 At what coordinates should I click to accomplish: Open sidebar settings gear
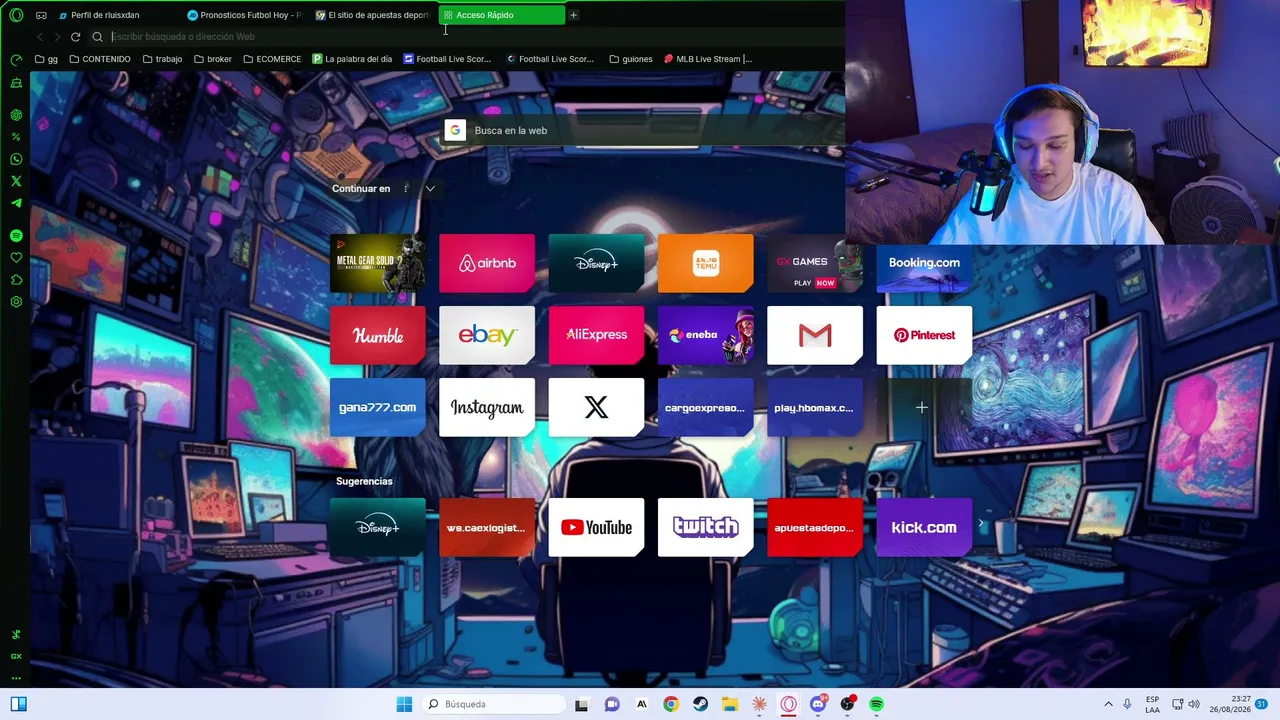pos(16,302)
